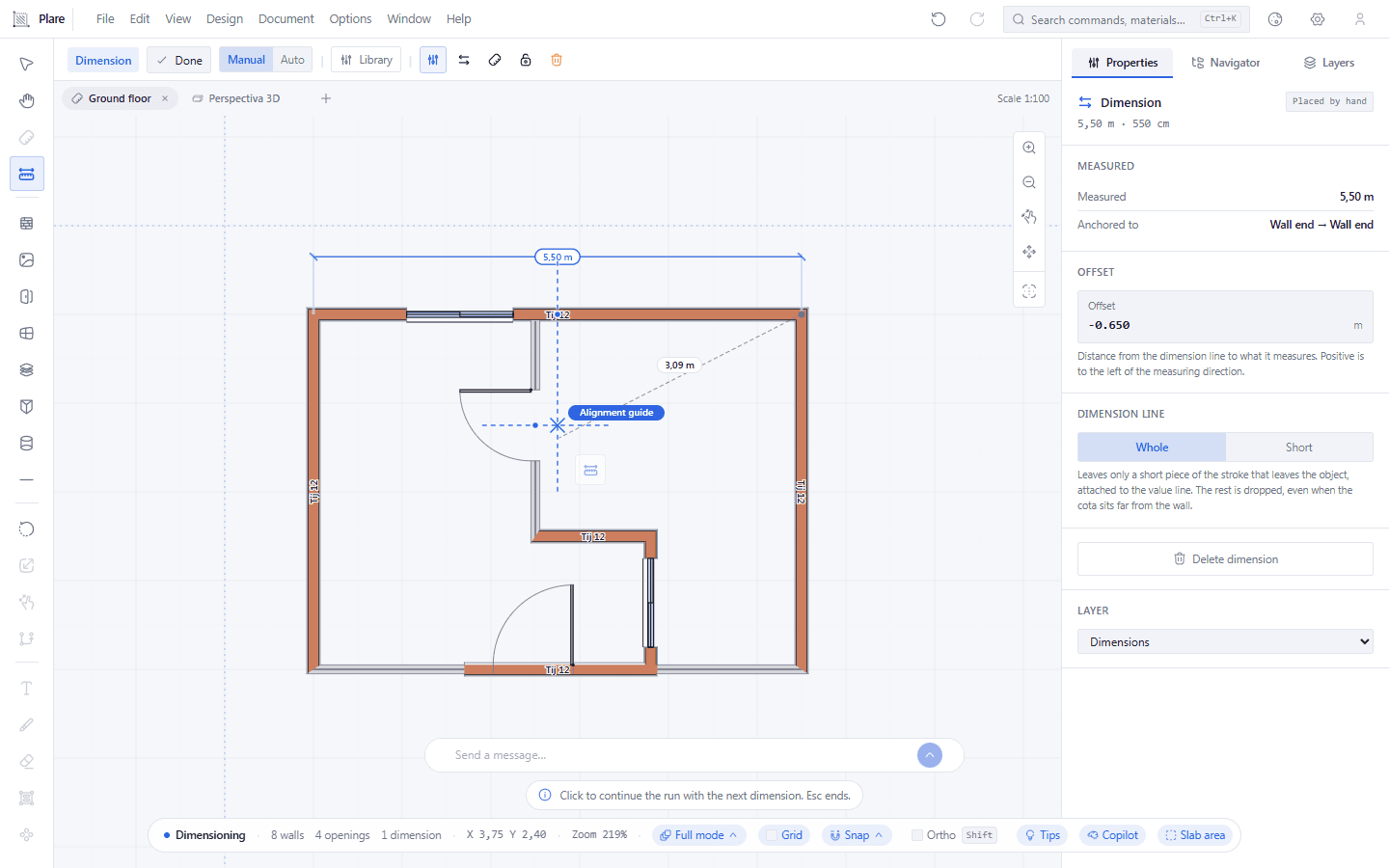The width and height of the screenshot is (1389, 868).
Task: Switch dimension line to Short
Action: click(x=1298, y=448)
